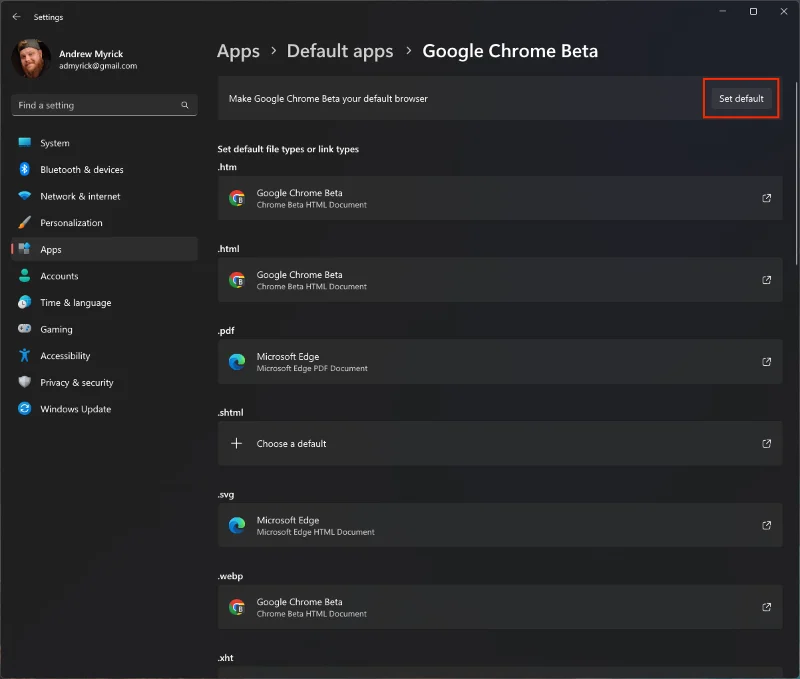Screen dimensions: 800x679
Task: Open Bluetooth & devices settings
Action: tap(104, 169)
